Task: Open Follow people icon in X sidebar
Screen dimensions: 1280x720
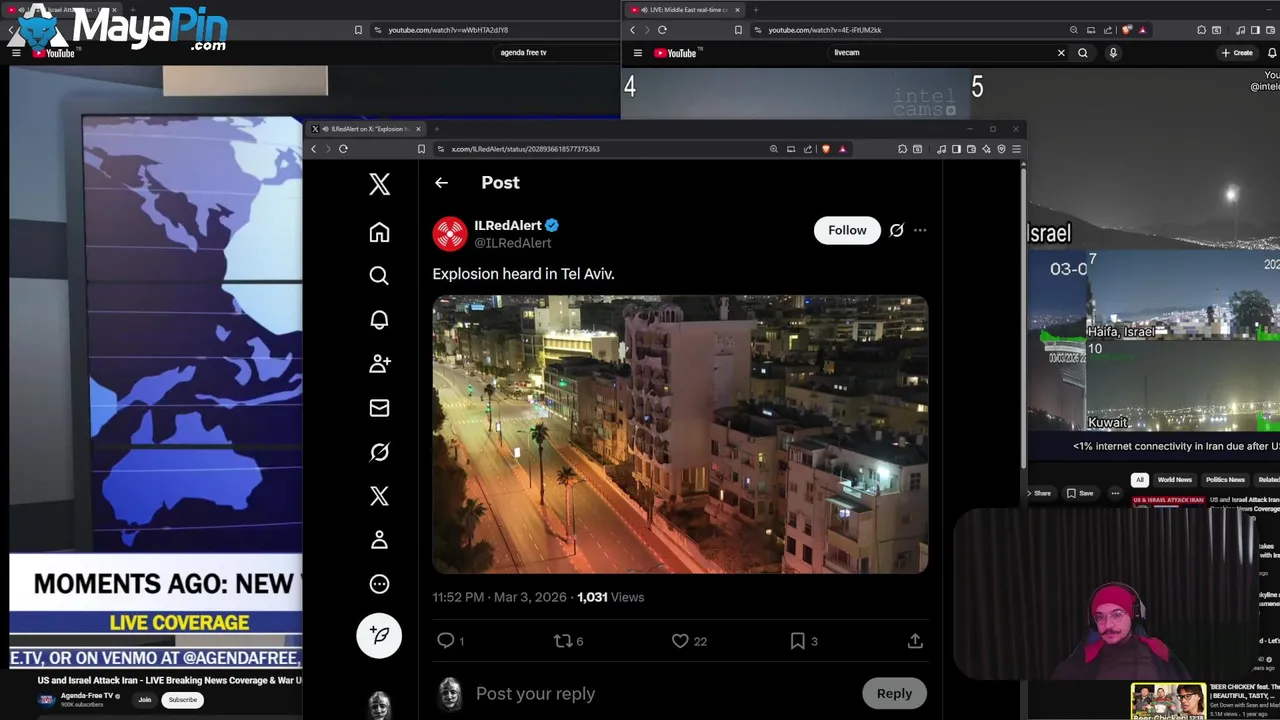Action: [379, 364]
